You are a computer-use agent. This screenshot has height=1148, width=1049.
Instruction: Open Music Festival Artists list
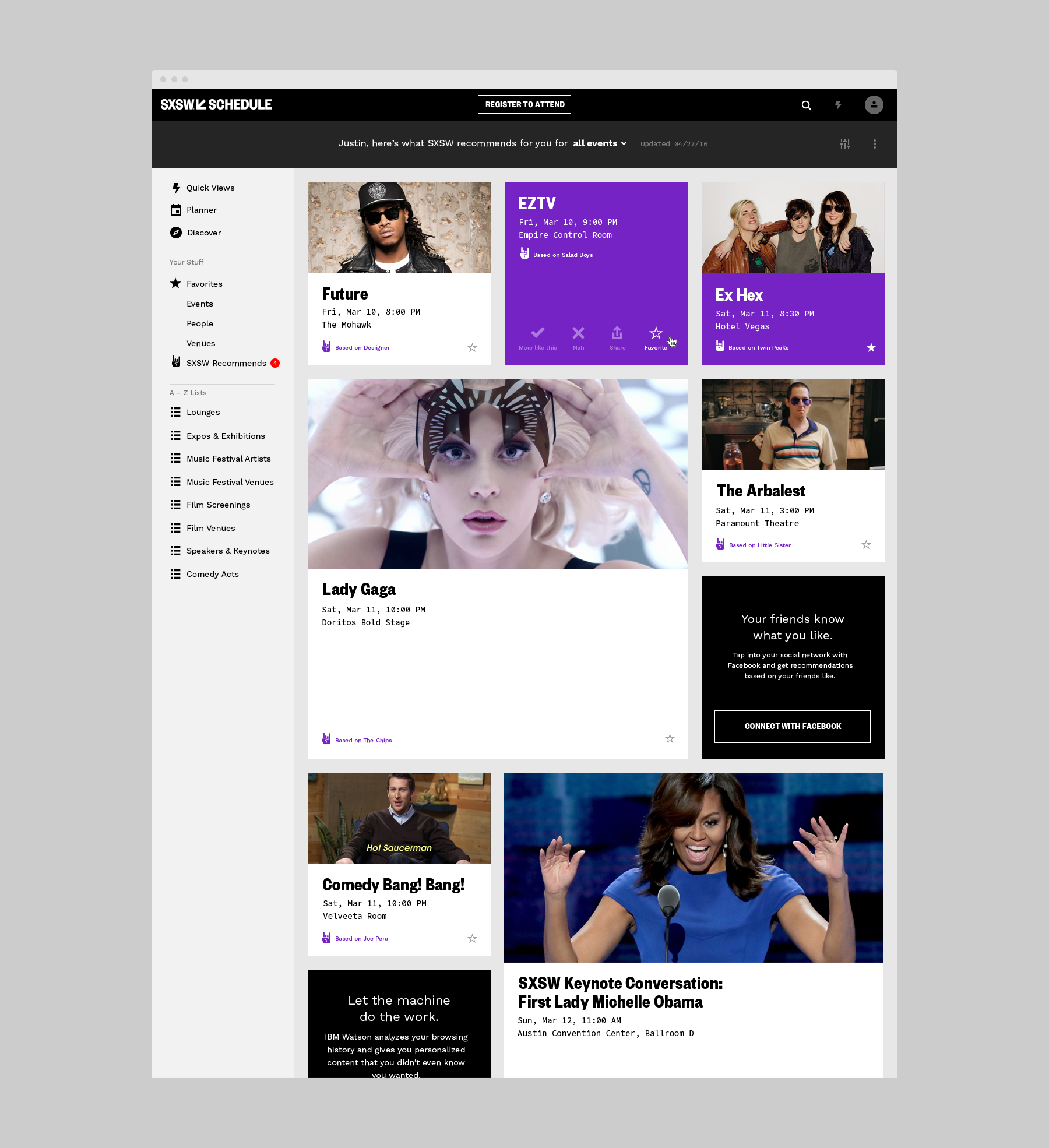point(228,459)
